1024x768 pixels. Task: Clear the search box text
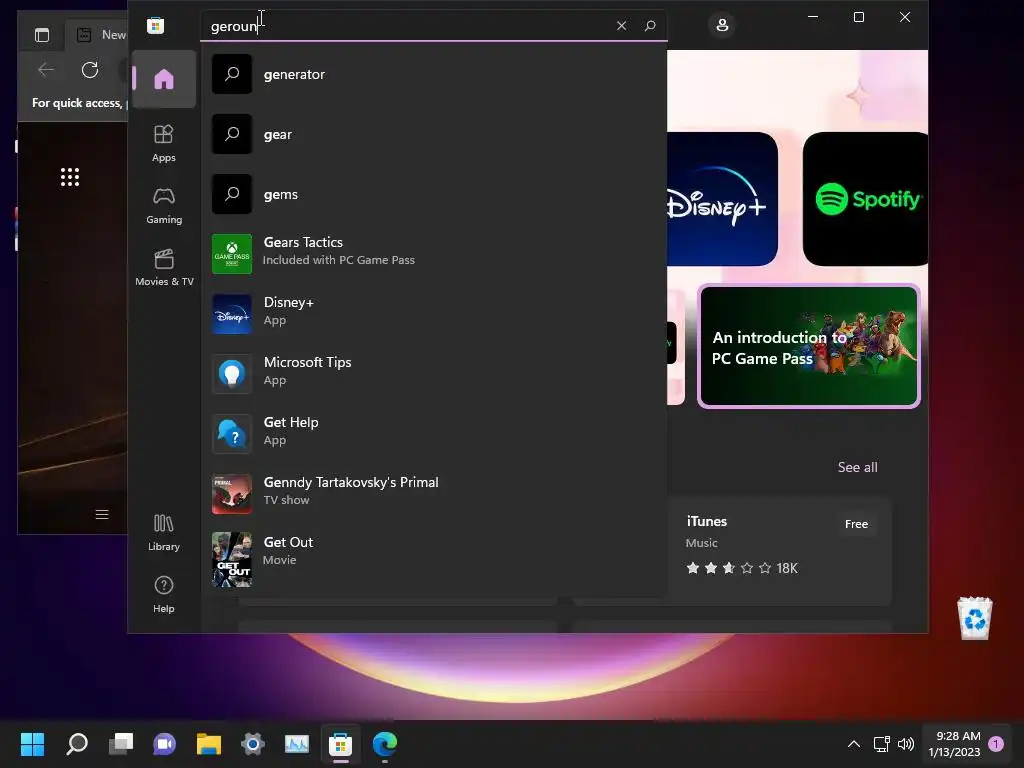point(621,25)
